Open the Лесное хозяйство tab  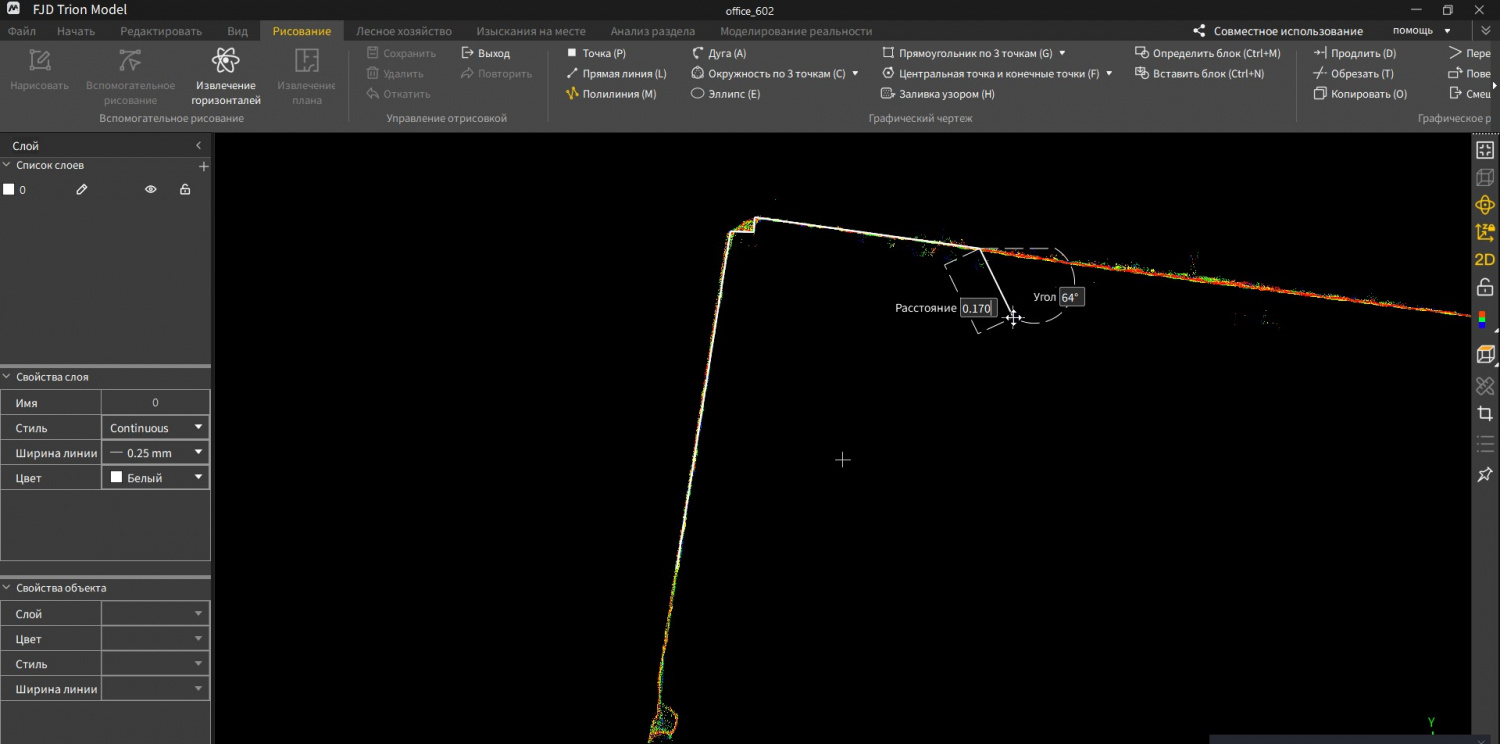[404, 31]
